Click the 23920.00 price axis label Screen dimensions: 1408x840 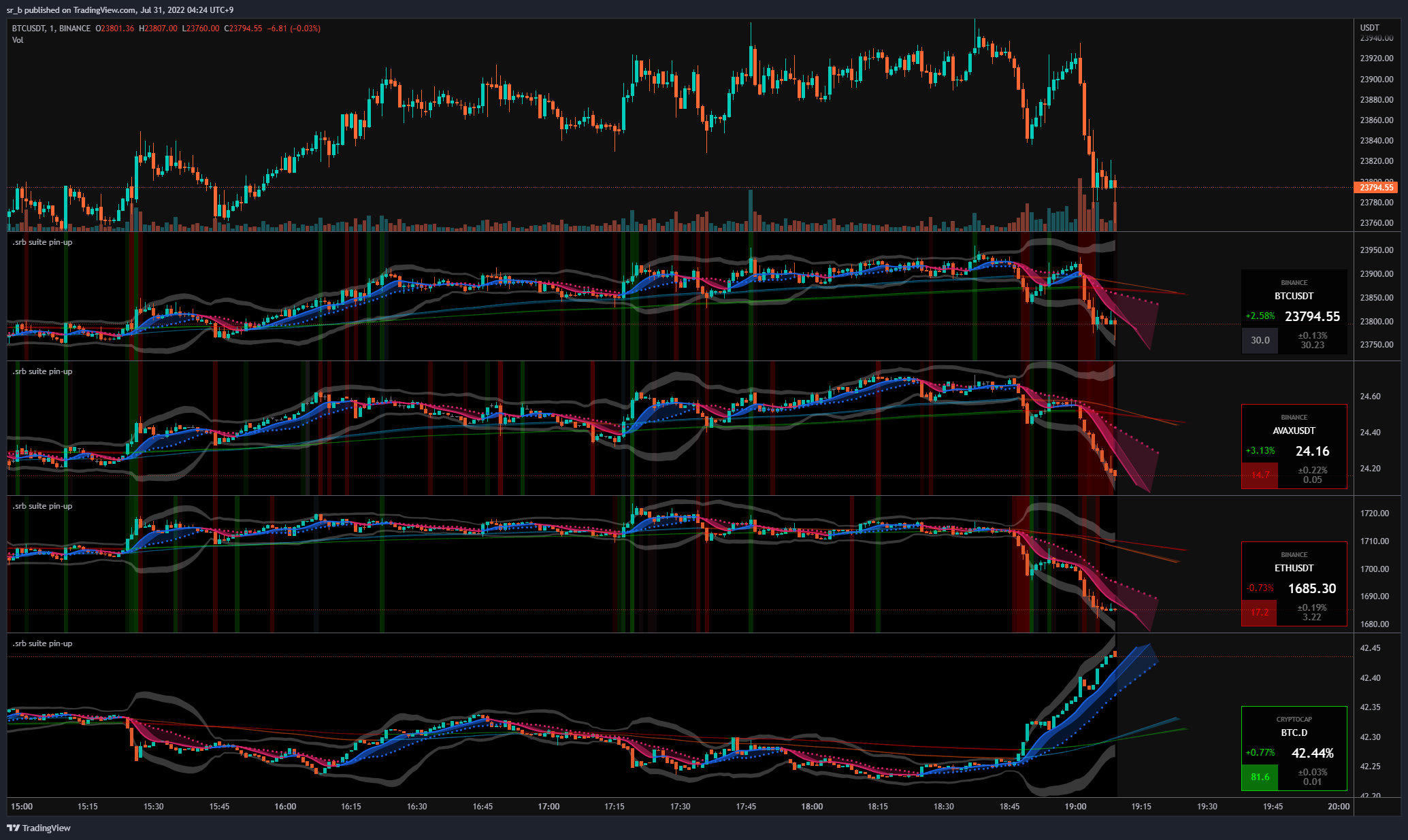[x=1377, y=58]
